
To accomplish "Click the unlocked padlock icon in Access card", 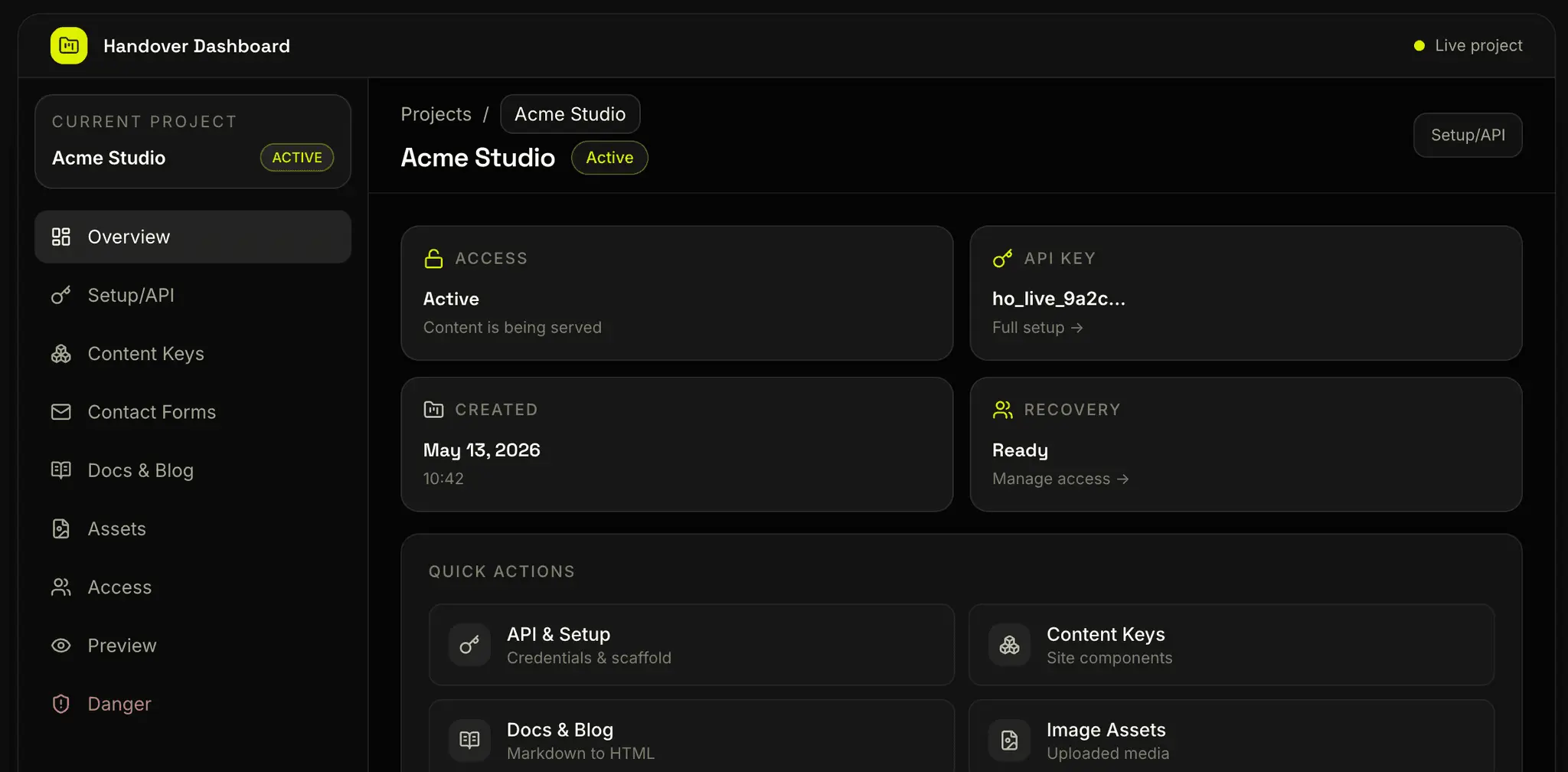I will click(433, 259).
